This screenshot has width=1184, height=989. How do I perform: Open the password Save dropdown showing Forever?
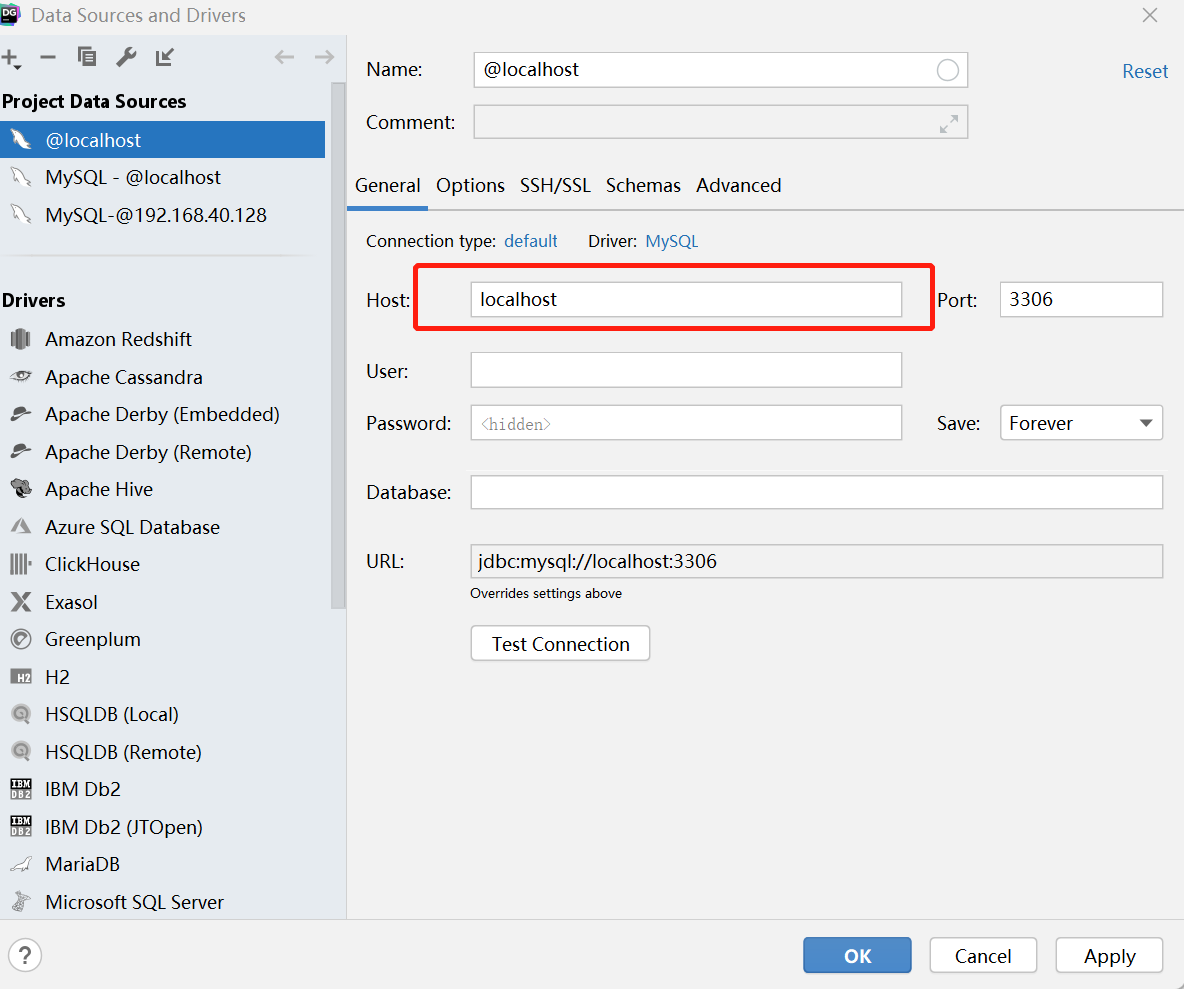coord(1081,422)
